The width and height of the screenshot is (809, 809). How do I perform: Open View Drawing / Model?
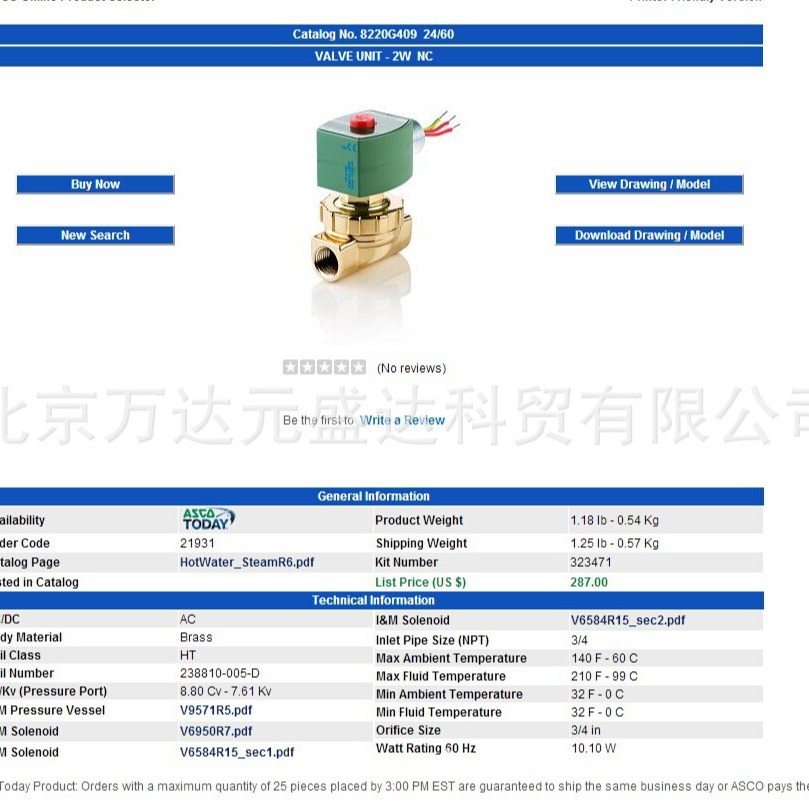pyautogui.click(x=649, y=184)
